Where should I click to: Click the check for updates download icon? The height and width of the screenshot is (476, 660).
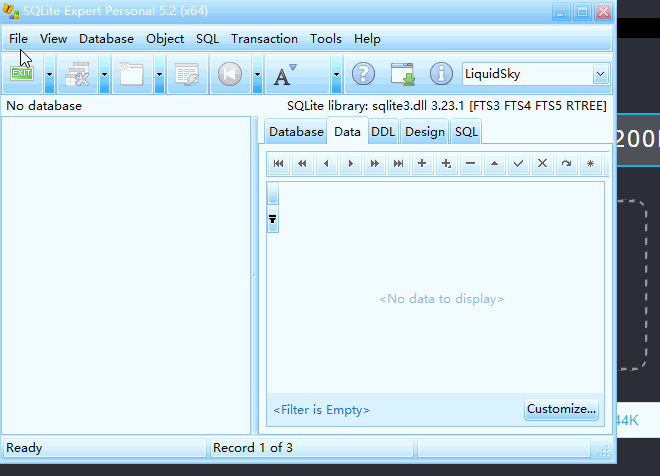pos(402,74)
